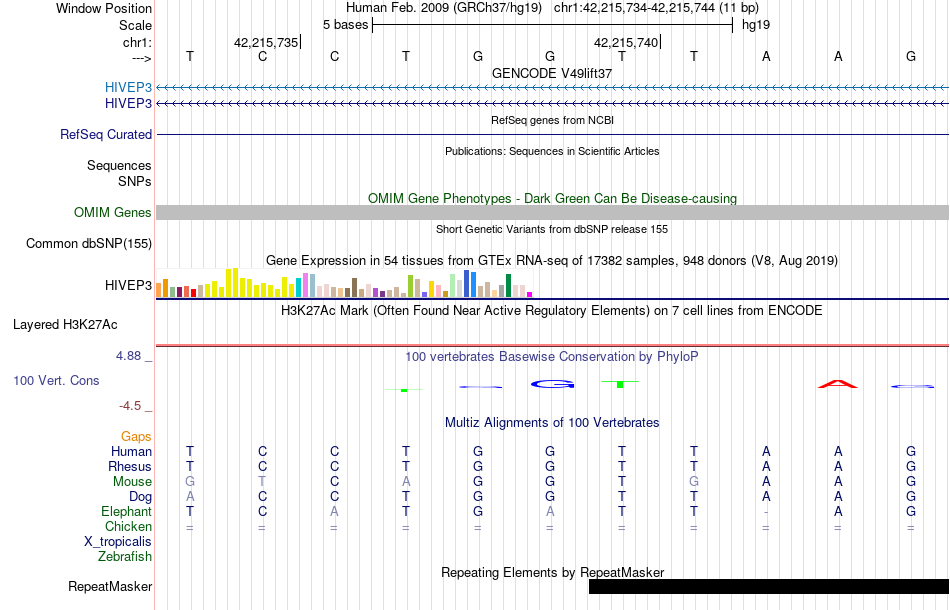This screenshot has width=950, height=610.
Task: Click the Scale label on the left
Action: 135,25
